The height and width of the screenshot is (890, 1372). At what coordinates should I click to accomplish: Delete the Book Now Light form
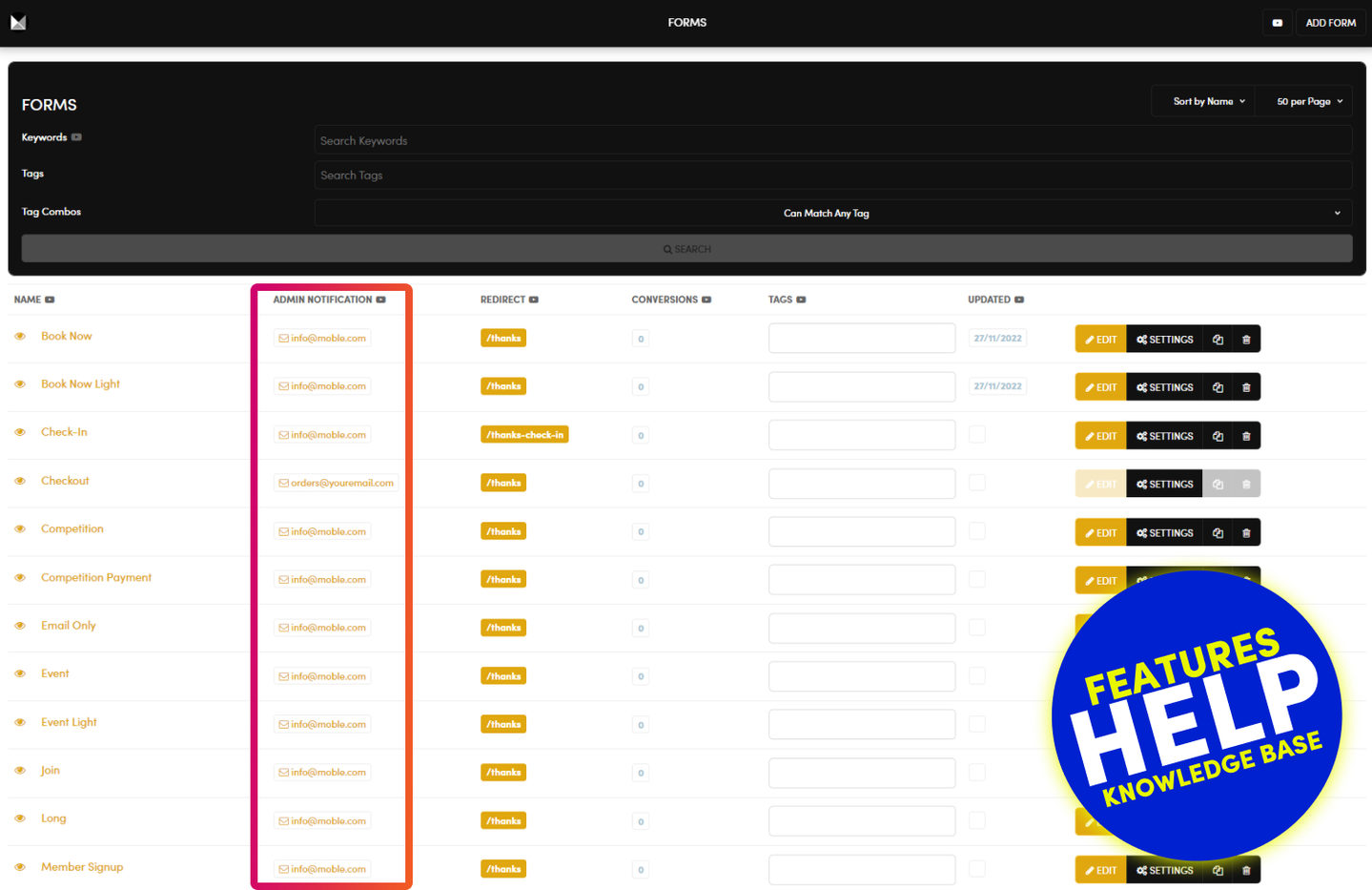pyautogui.click(x=1245, y=387)
